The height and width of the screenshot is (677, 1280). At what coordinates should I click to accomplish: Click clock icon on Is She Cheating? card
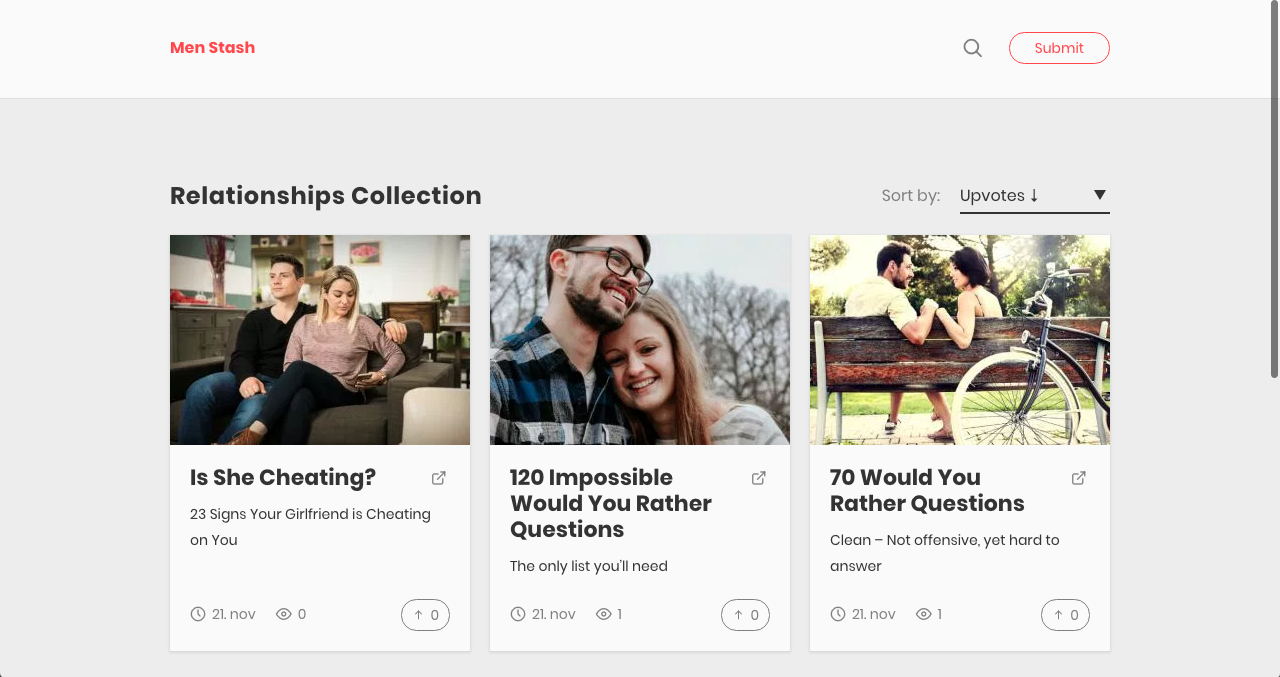click(x=198, y=614)
